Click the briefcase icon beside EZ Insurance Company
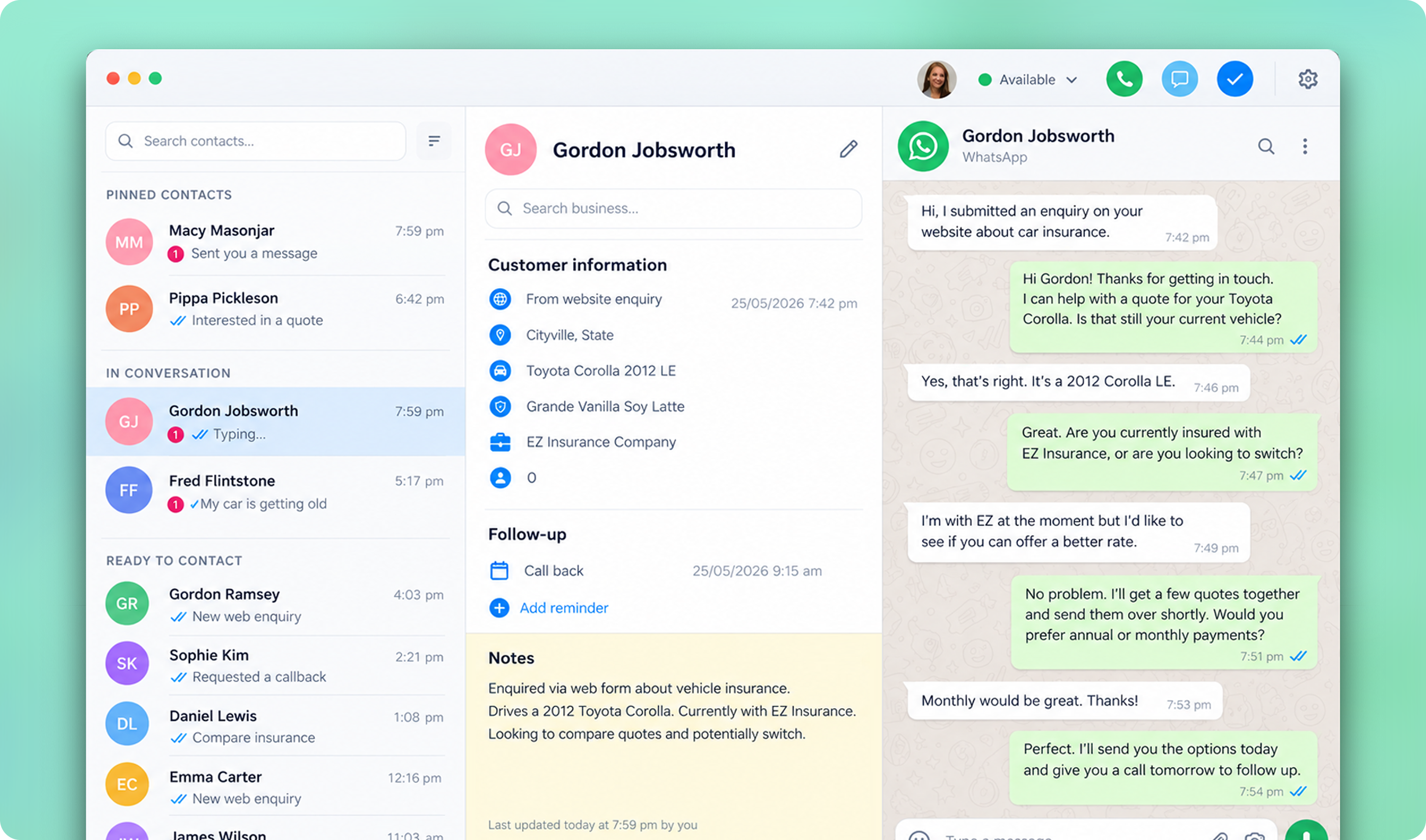The width and height of the screenshot is (1426, 840). (x=500, y=442)
